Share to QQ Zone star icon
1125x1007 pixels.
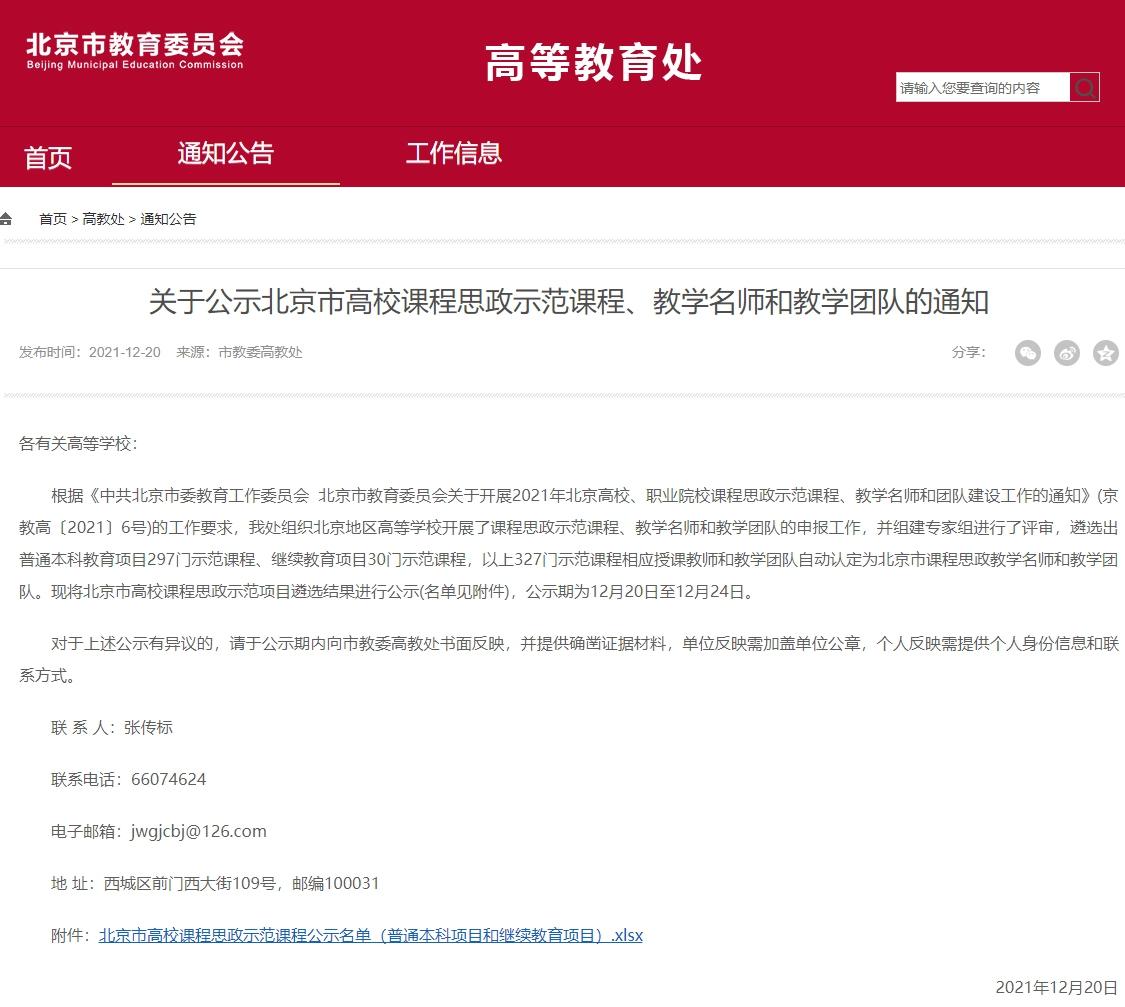1105,353
